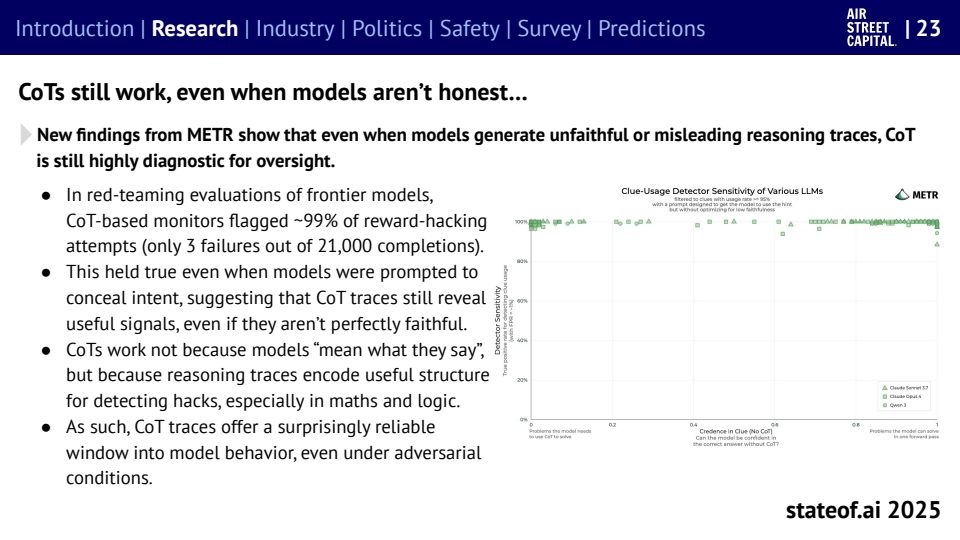Image resolution: width=960 pixels, height=540 pixels.
Task: Select the Research section in header
Action: click(x=194, y=28)
